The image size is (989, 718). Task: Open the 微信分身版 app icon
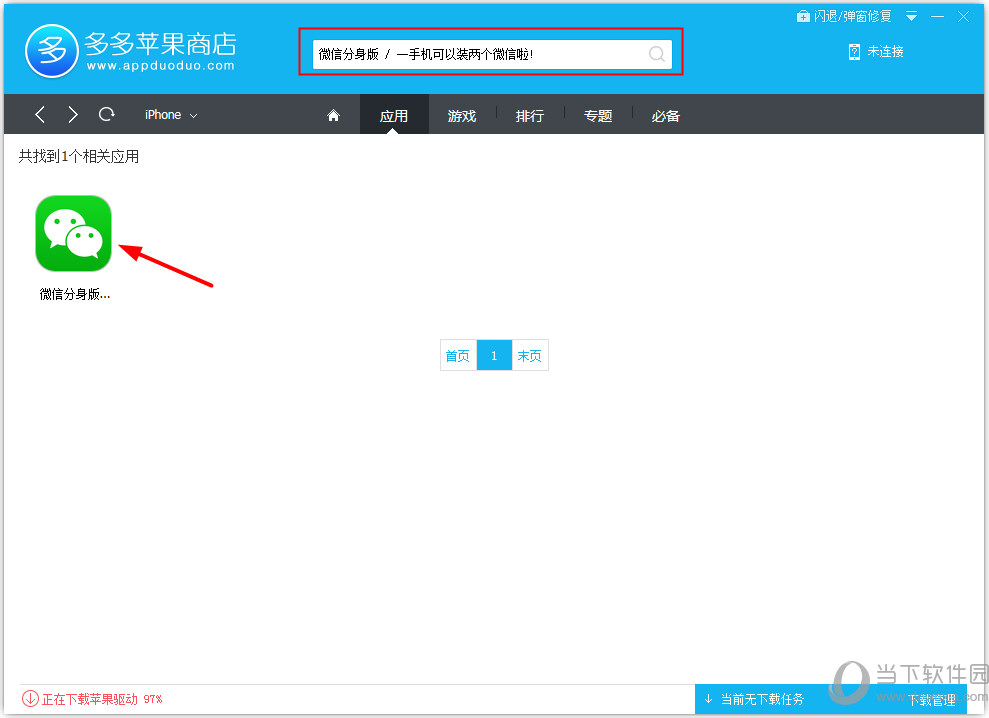tap(73, 233)
